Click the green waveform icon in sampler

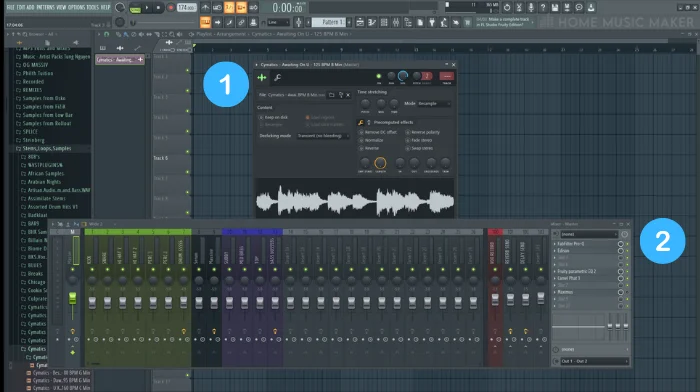[x=262, y=78]
